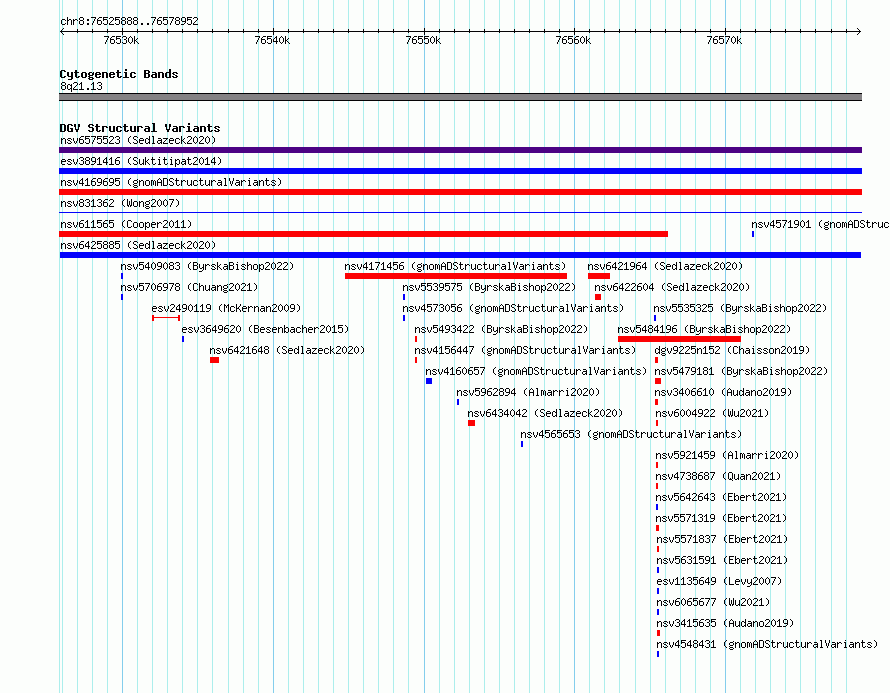Open nsv5493422 (ByrskaBishop2022) label
The width and height of the screenshot is (890, 693).
(501, 329)
